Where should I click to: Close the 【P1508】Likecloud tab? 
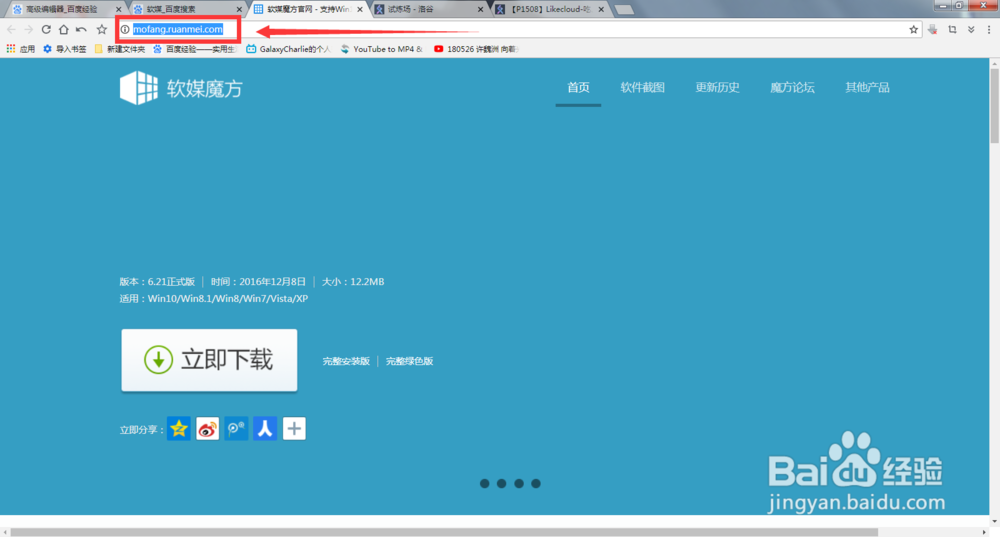point(601,10)
